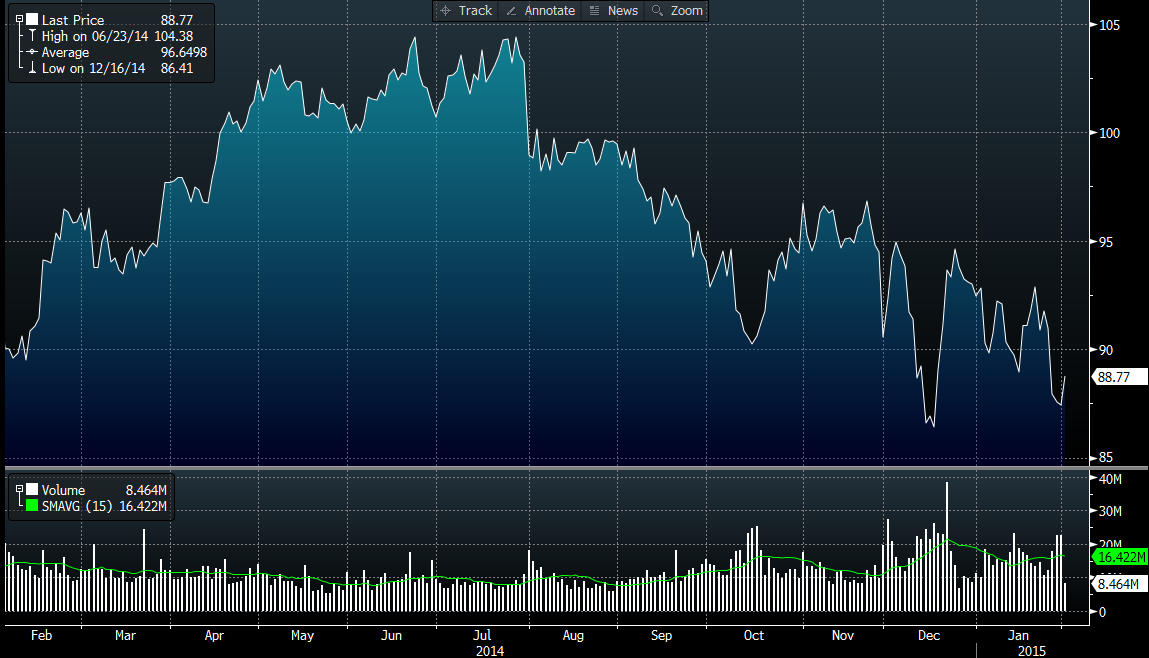Click the High marker icon in legend
The image size is (1149, 658).
32,36
